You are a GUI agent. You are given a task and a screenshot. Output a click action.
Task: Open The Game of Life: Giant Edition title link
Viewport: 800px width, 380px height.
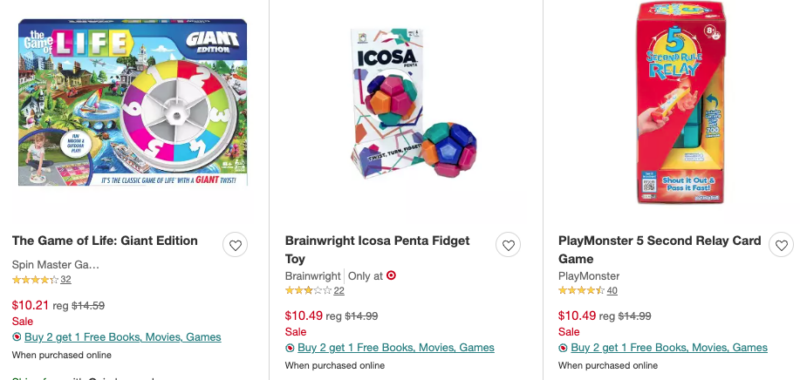[x=105, y=241]
